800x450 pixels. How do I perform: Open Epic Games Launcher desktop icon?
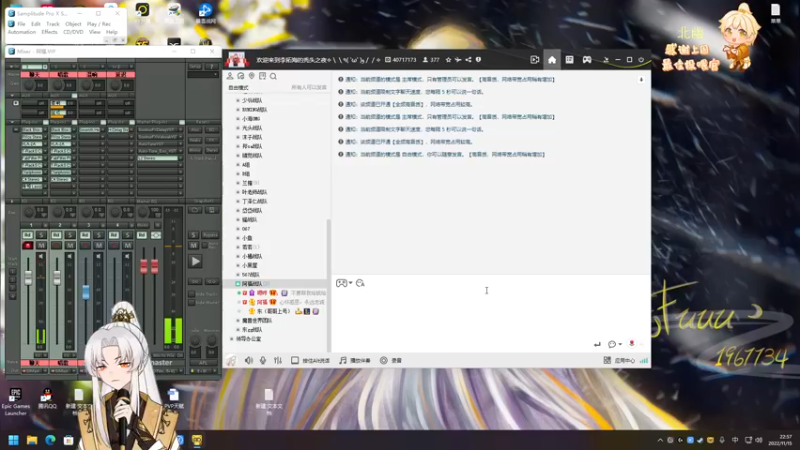(16, 402)
